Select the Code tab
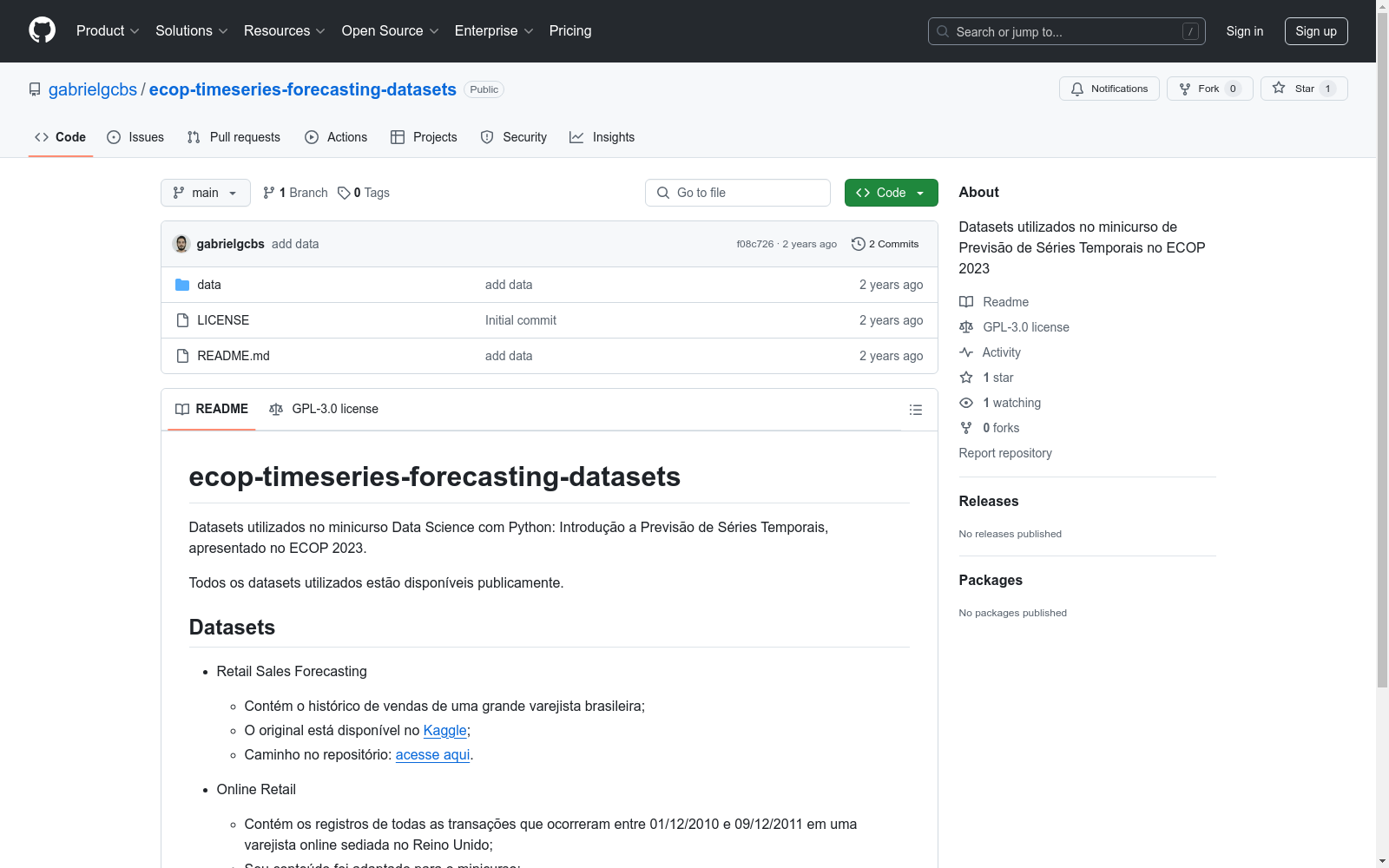The image size is (1389, 868). click(61, 137)
